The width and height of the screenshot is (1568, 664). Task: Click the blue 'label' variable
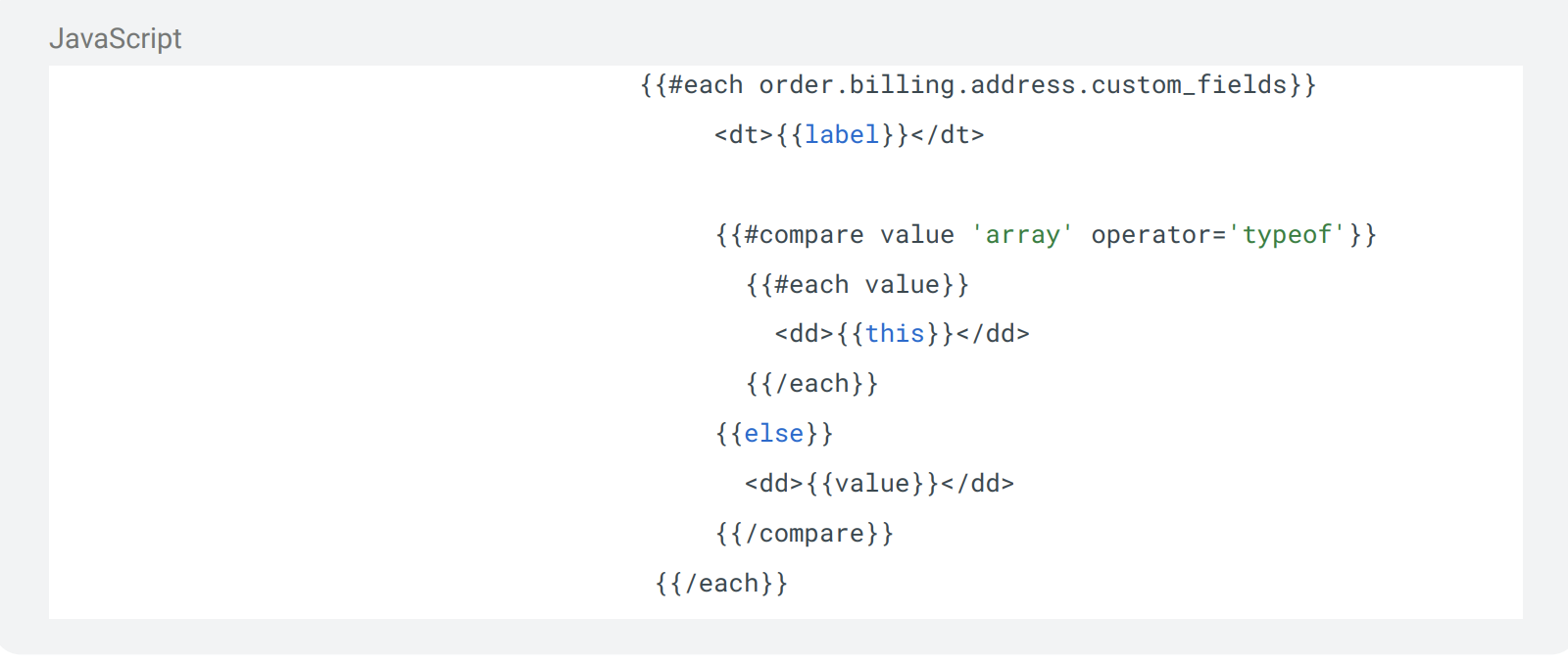pyautogui.click(x=842, y=135)
